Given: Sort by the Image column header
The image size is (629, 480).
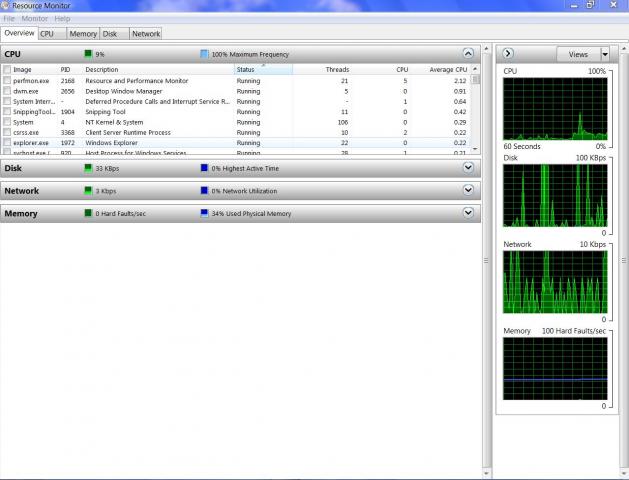Looking at the screenshot, I should [x=22, y=69].
